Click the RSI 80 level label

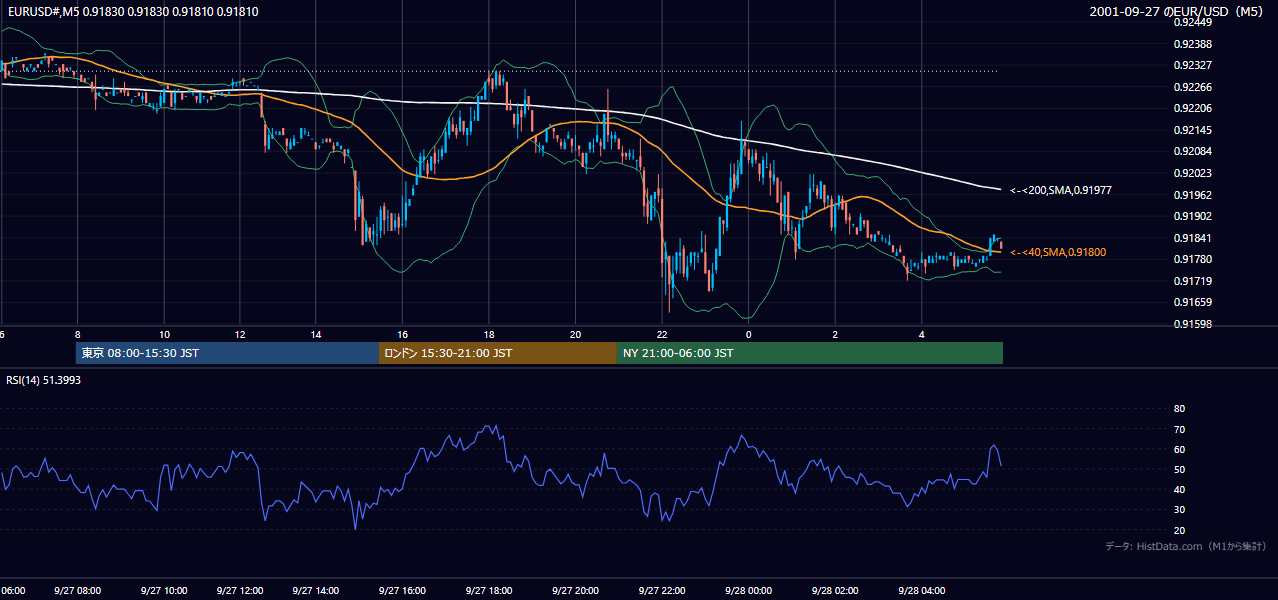(1179, 409)
